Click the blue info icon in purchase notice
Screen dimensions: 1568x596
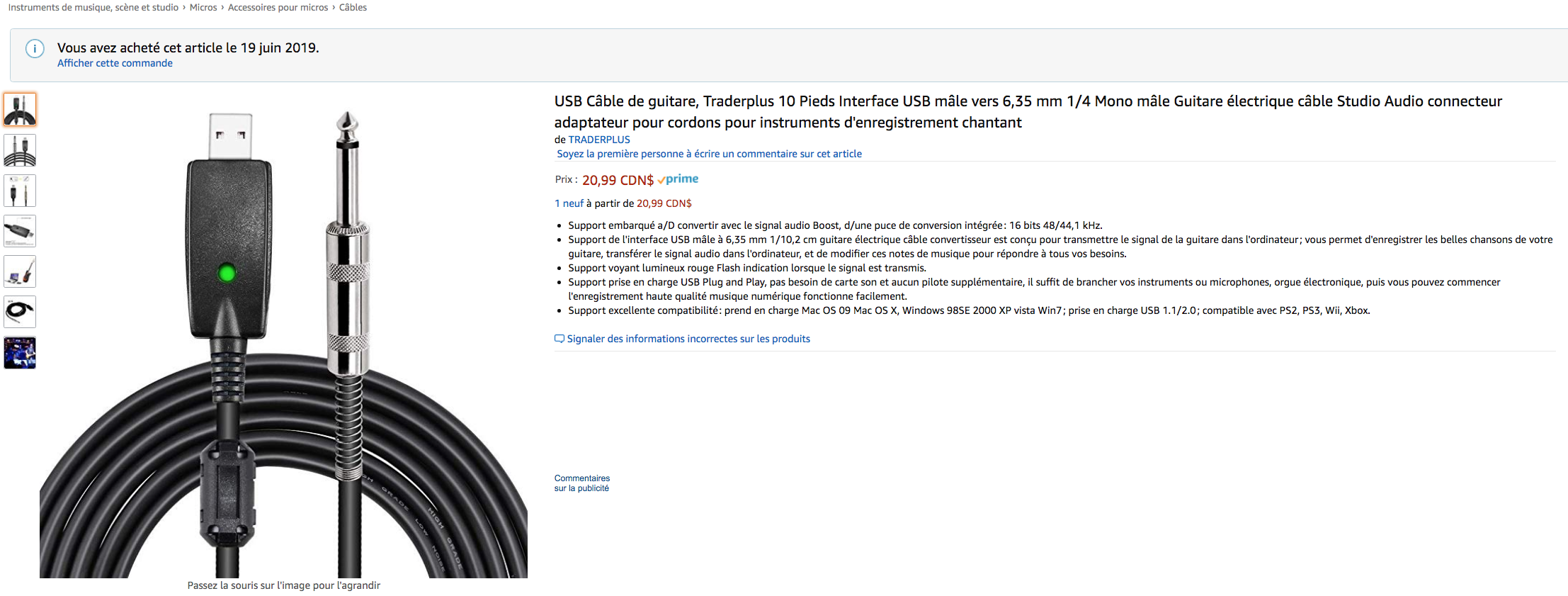coord(35,49)
